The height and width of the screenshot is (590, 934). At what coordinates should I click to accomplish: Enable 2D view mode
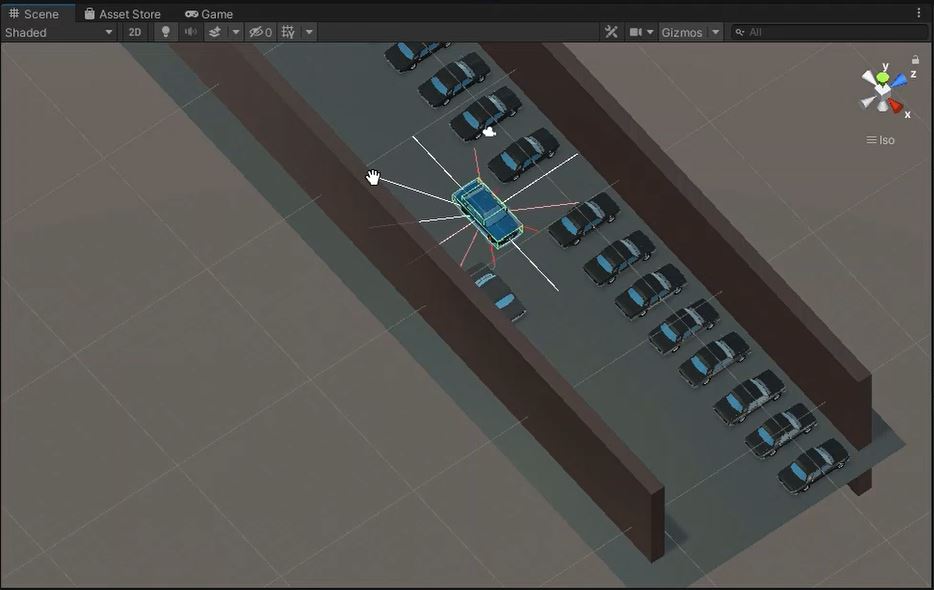pyautogui.click(x=135, y=32)
